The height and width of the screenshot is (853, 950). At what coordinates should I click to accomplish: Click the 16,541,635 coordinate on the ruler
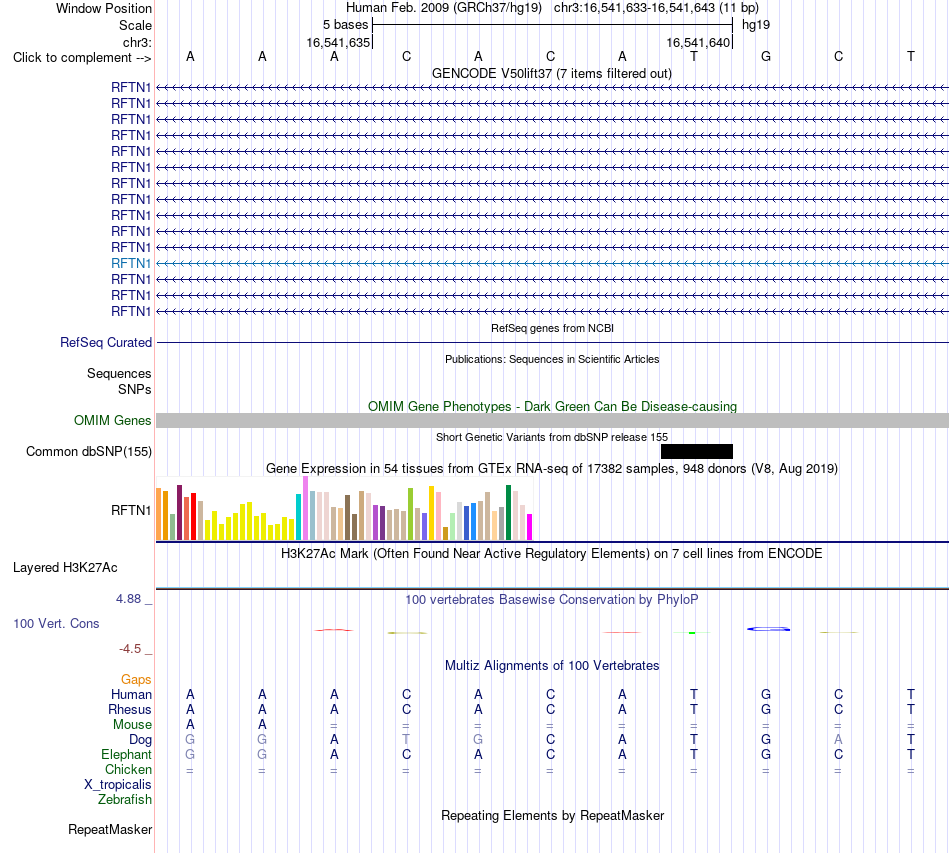(338, 42)
